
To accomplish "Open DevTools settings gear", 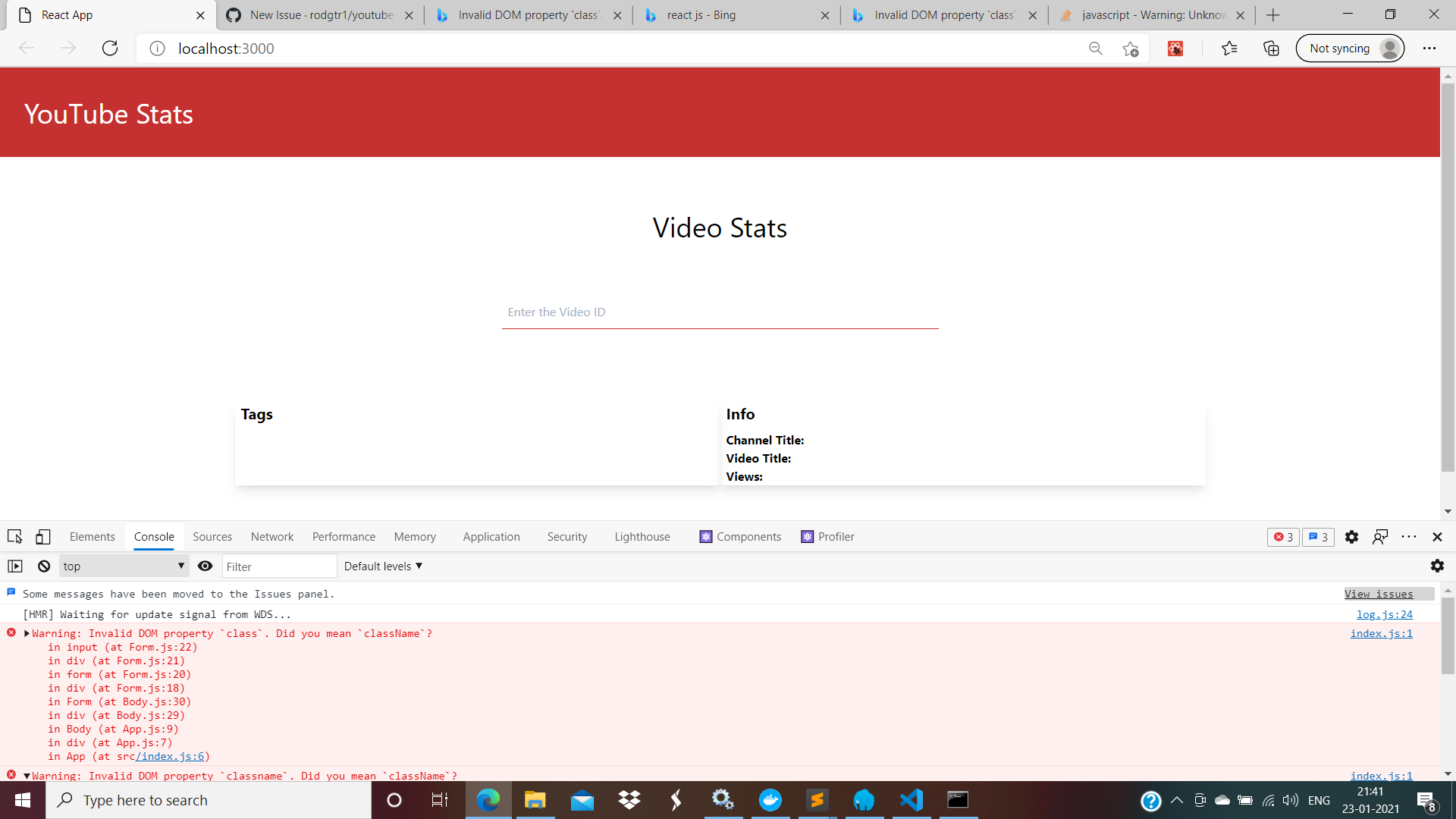I will (1351, 537).
